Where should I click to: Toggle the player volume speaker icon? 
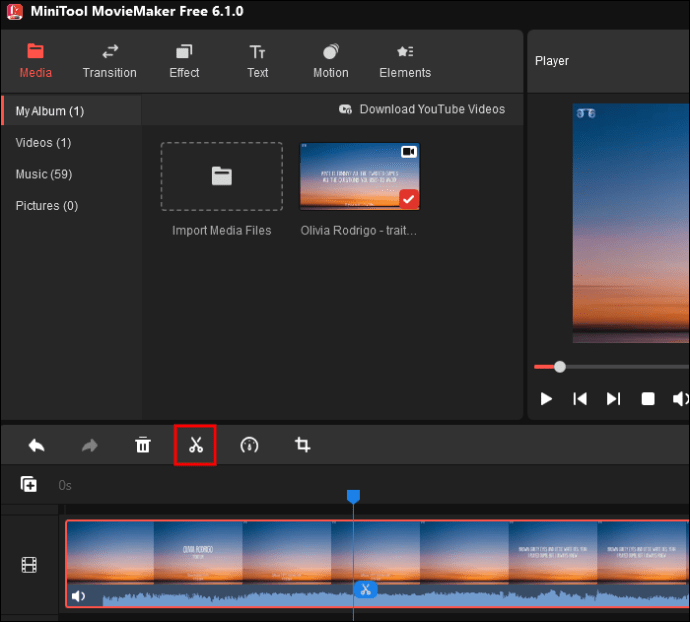[680, 399]
